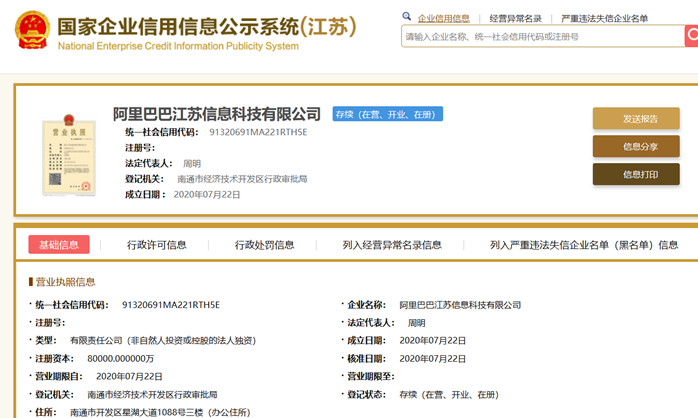The width and height of the screenshot is (698, 418).
Task: Click the 发送报告 button
Action: (x=636, y=118)
